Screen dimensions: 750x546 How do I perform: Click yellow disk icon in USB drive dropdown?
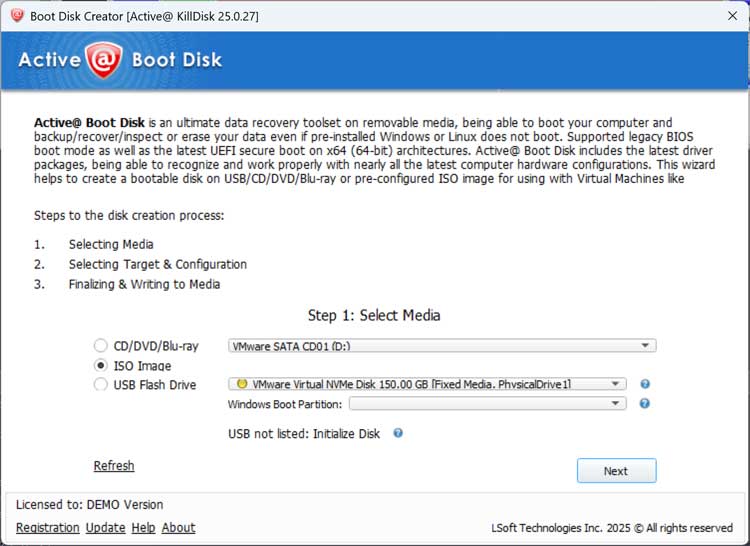pyautogui.click(x=242, y=383)
